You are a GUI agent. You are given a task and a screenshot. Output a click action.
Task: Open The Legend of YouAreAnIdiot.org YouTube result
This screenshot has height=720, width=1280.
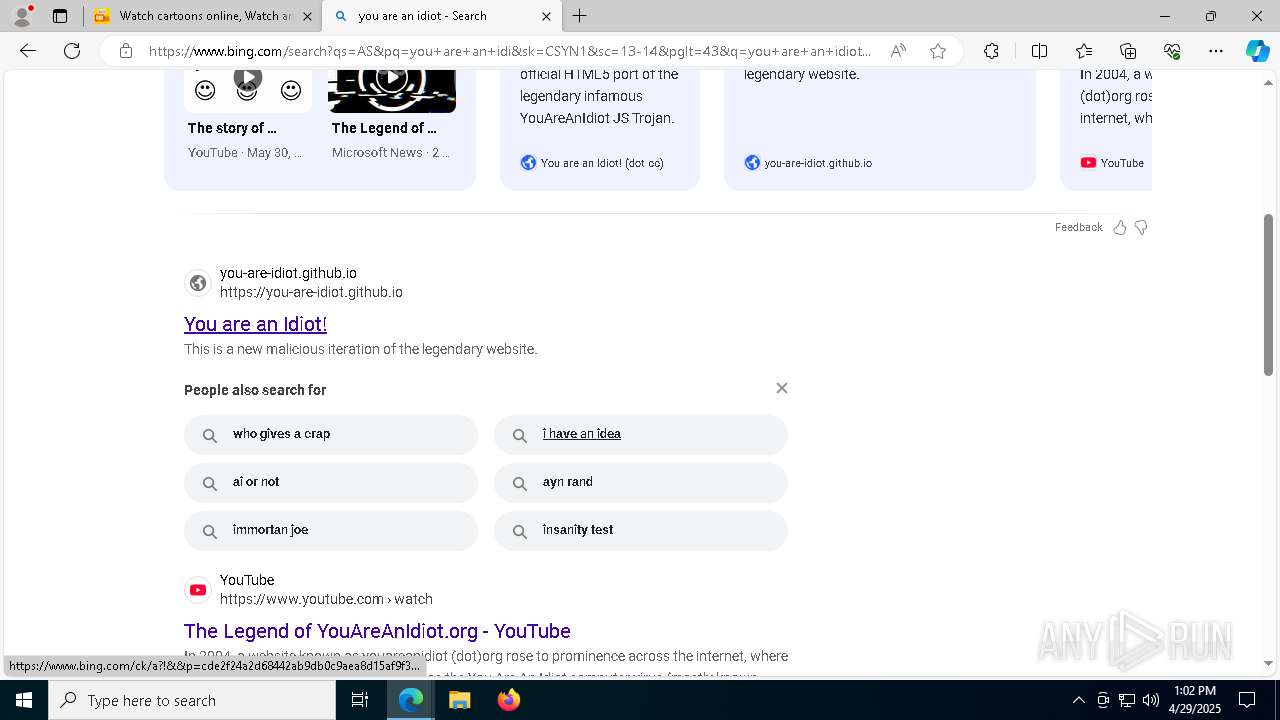click(x=377, y=631)
